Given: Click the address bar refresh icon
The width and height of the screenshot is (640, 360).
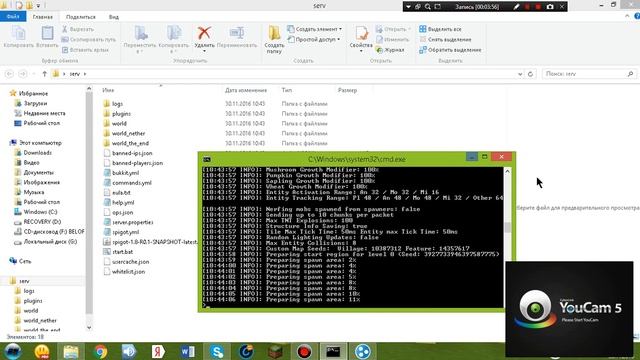Looking at the screenshot, I should point(530,74).
